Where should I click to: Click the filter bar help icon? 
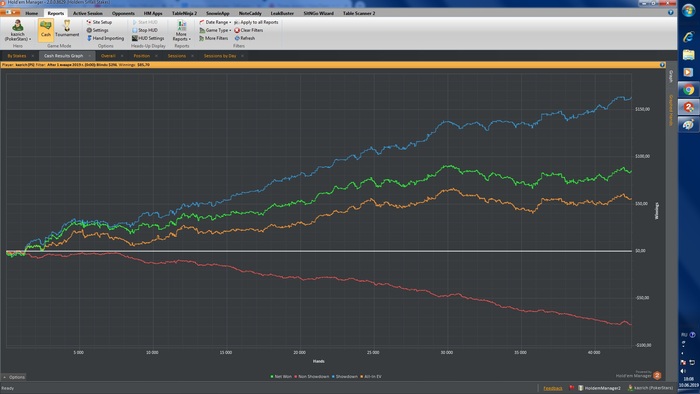pos(662,65)
